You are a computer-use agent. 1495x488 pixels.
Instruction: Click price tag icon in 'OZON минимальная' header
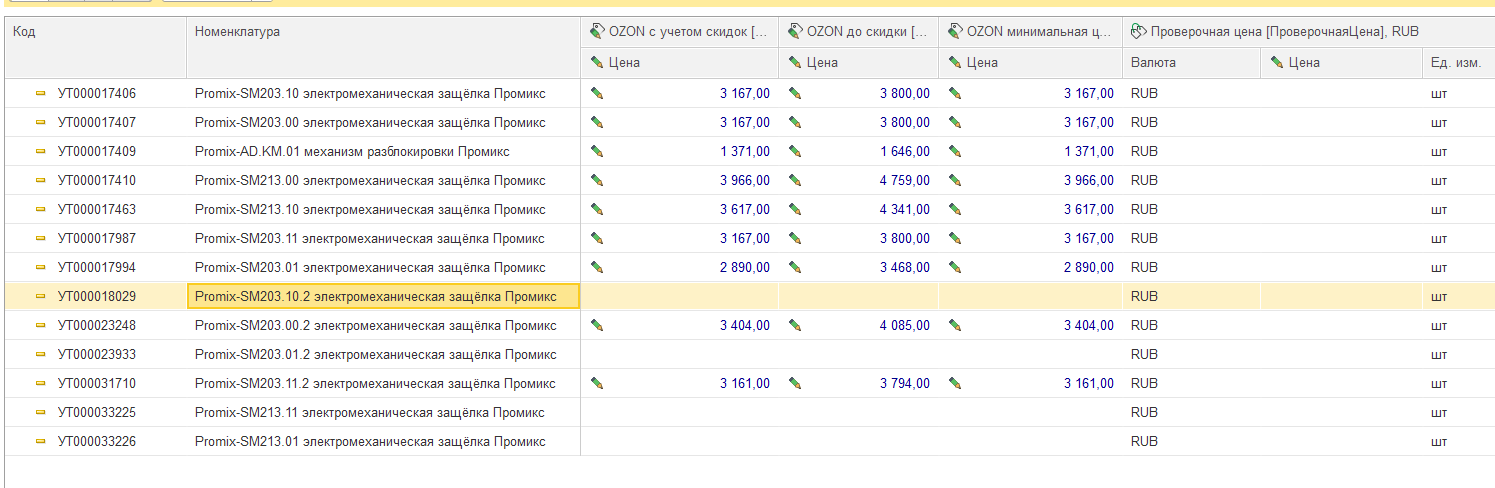955,32
